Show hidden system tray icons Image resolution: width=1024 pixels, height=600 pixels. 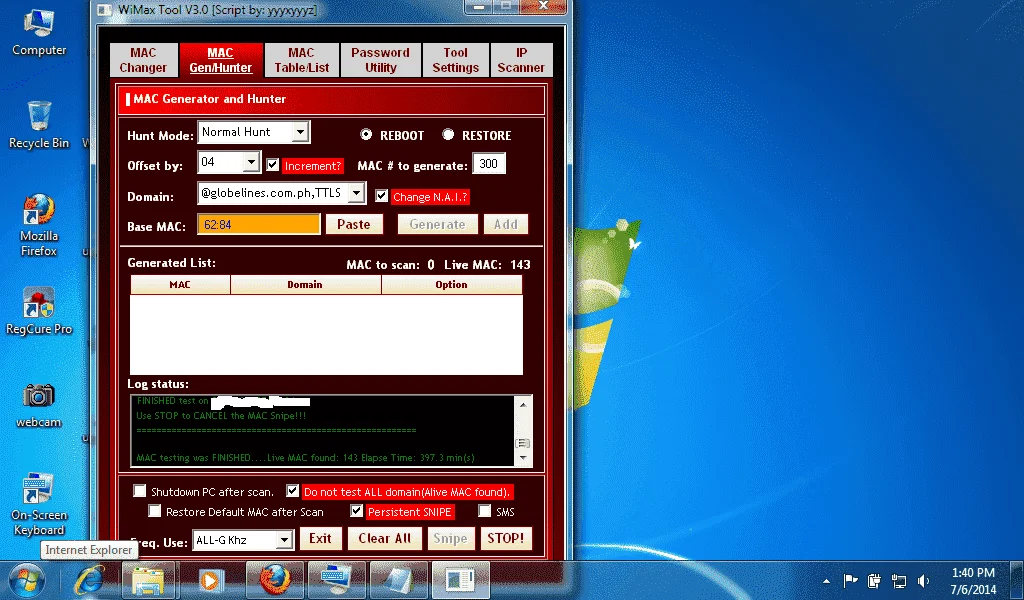[827, 580]
